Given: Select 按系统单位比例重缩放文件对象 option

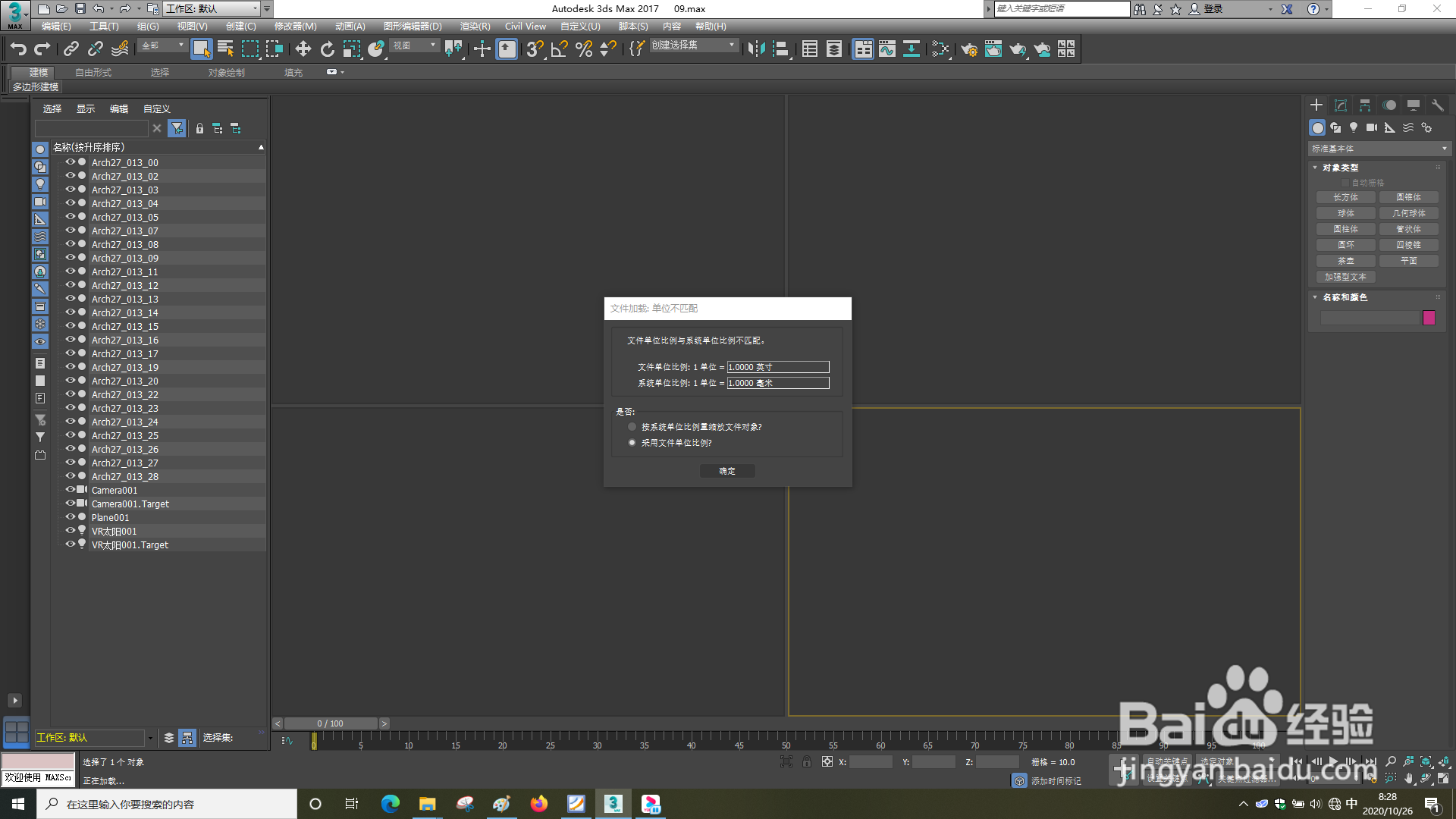Looking at the screenshot, I should click(x=632, y=426).
